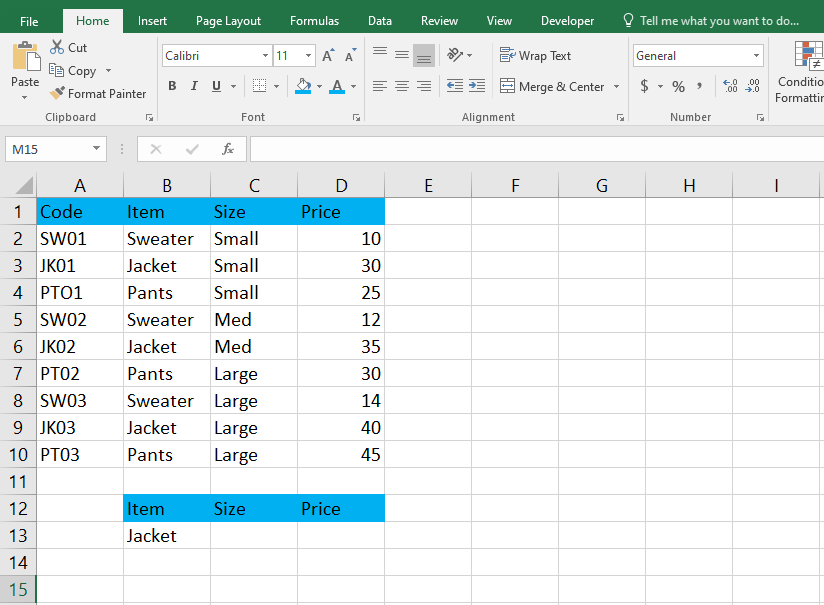Open Font group dialog launcher
Screen dimensions: 824x605
pos(356,118)
